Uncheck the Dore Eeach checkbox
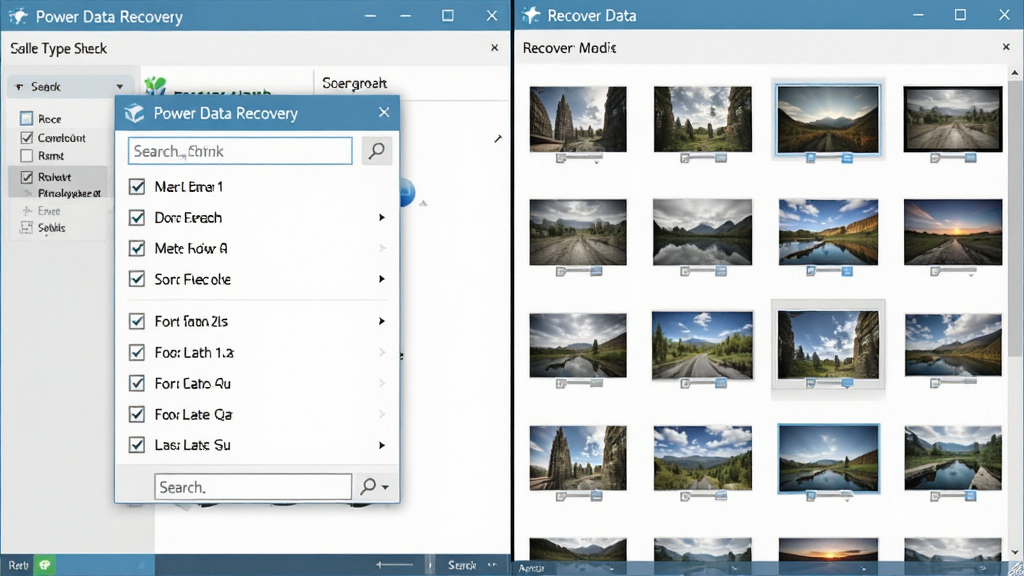 click(x=136, y=217)
